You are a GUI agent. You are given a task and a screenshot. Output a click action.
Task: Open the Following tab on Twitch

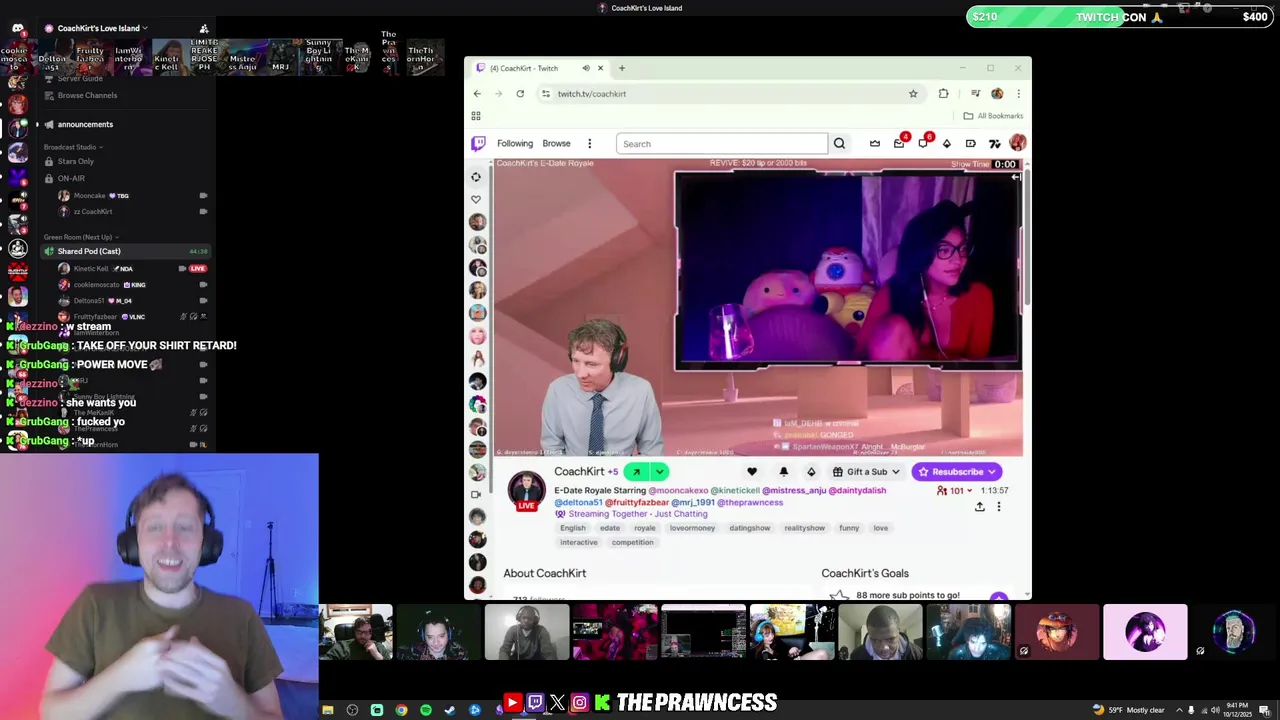tap(515, 143)
